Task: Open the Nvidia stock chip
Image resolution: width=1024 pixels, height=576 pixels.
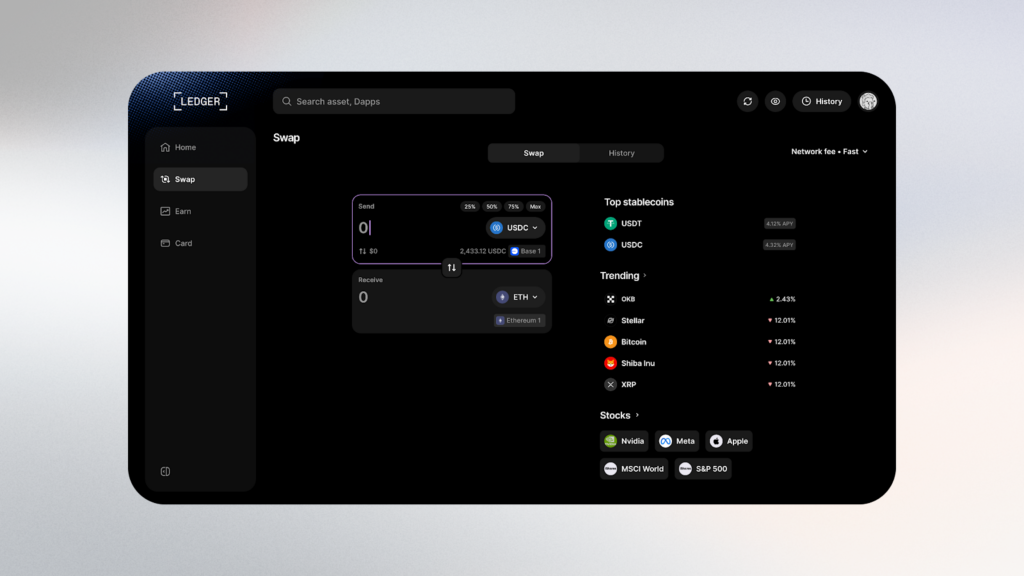Action: 624,441
